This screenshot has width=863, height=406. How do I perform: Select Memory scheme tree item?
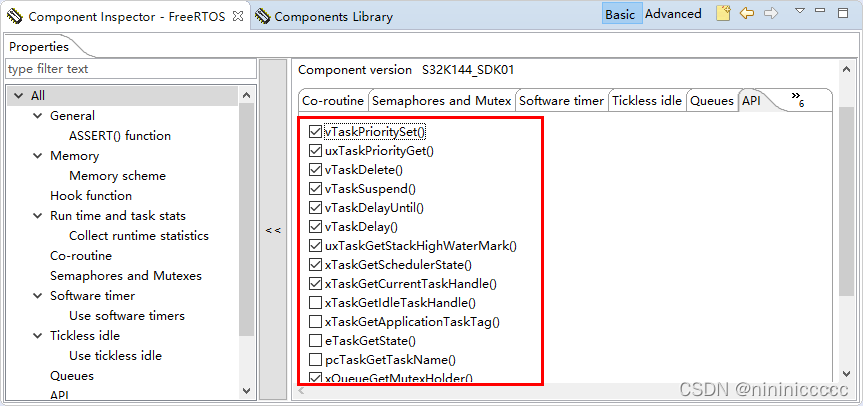117,176
